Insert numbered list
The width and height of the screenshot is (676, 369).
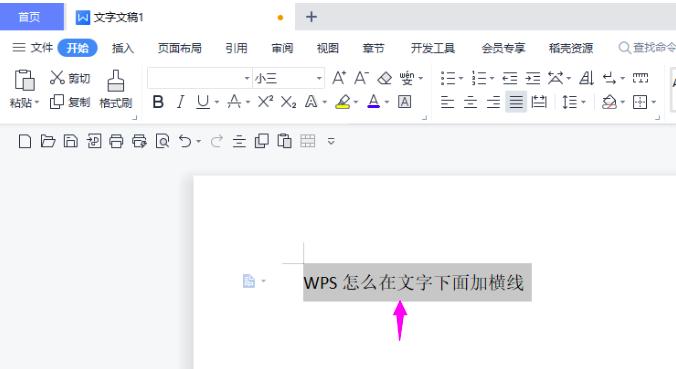coord(479,78)
